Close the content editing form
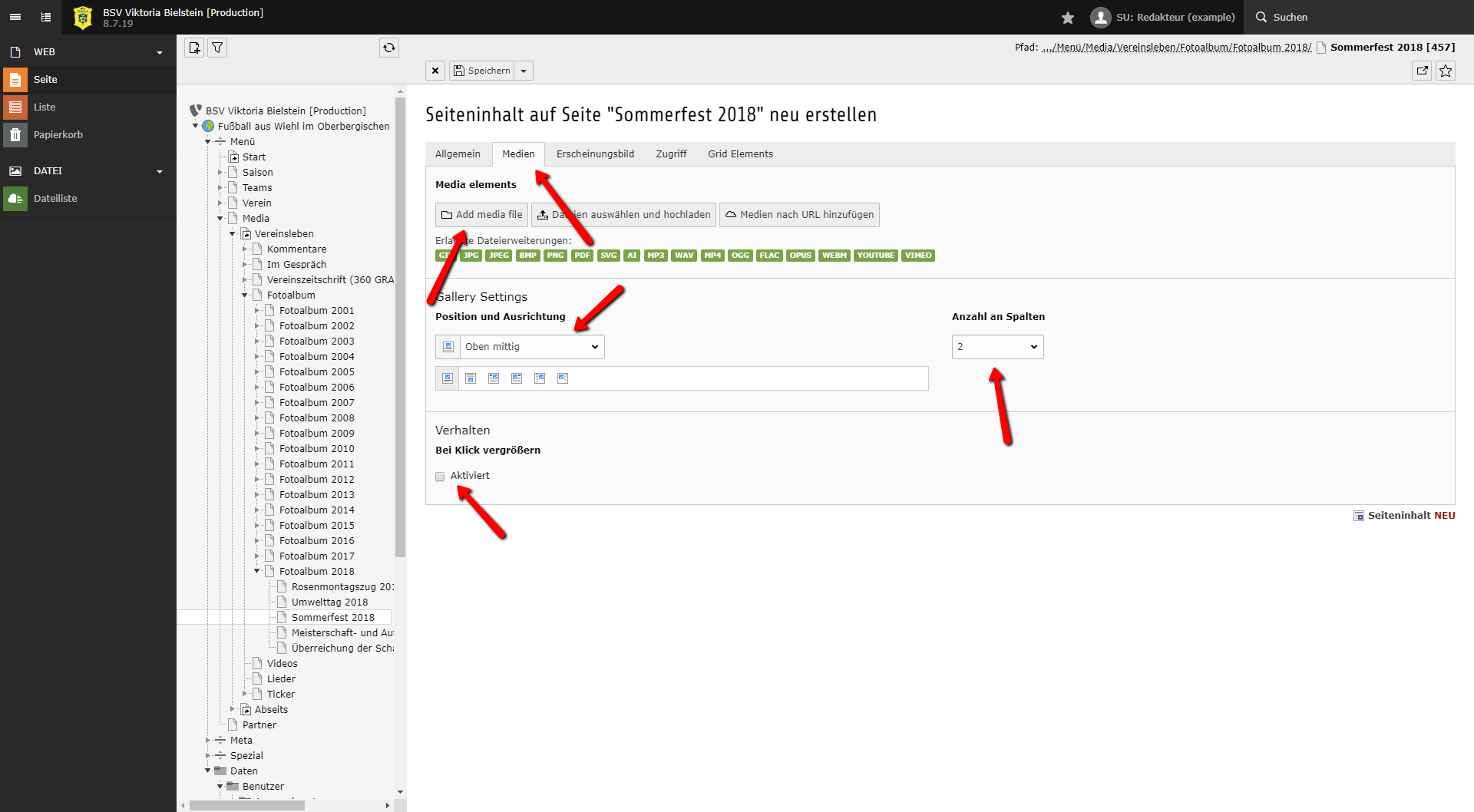The width and height of the screenshot is (1474, 812). point(435,71)
